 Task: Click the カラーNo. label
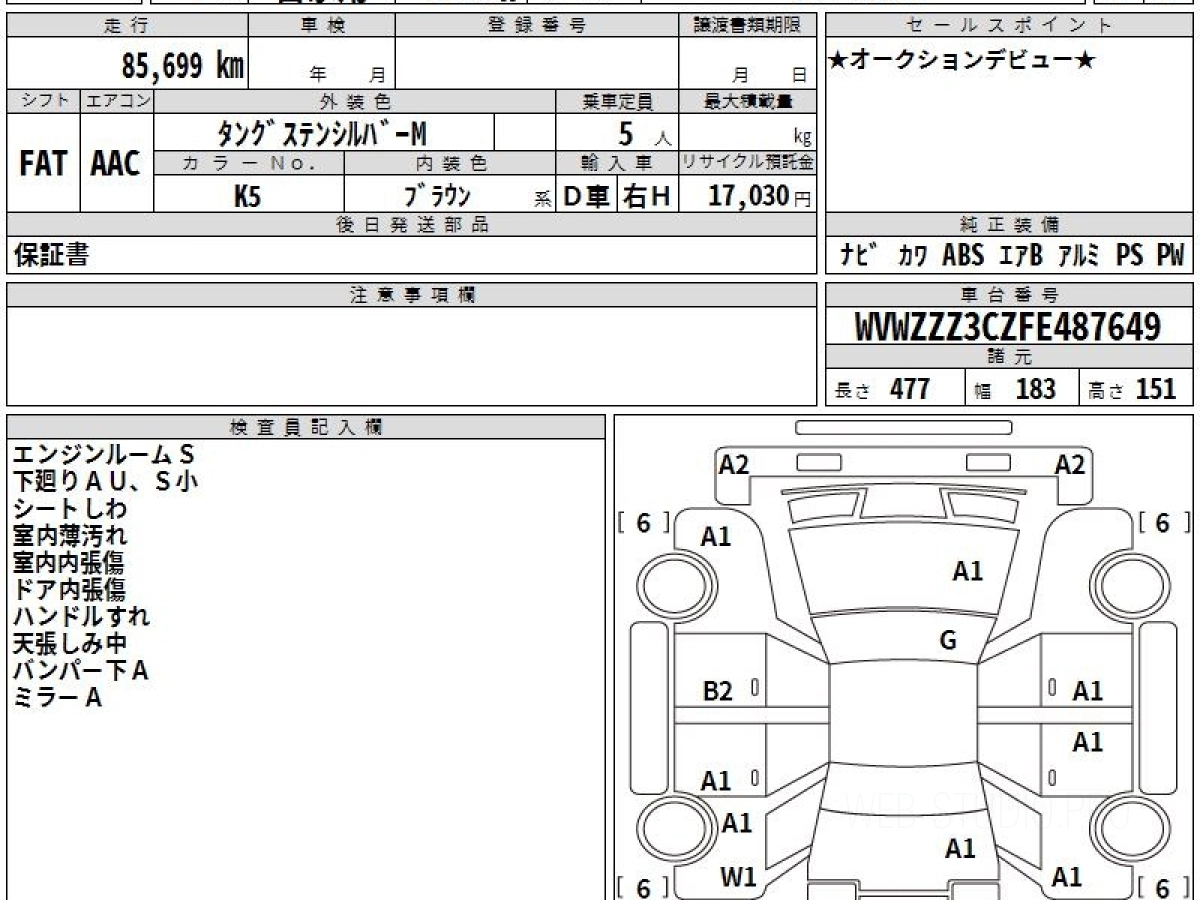[249, 164]
